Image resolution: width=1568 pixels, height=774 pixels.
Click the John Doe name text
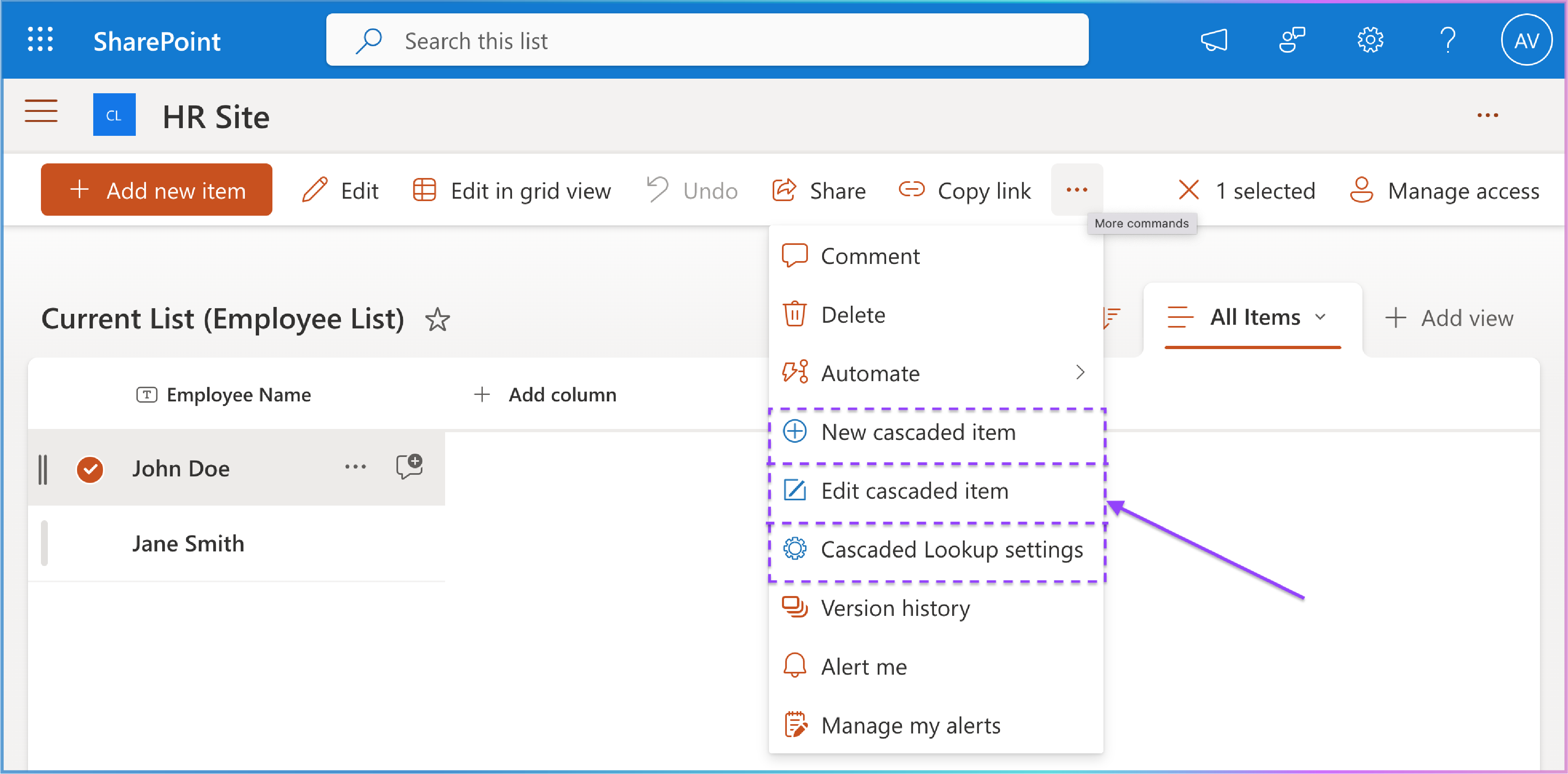(x=181, y=469)
